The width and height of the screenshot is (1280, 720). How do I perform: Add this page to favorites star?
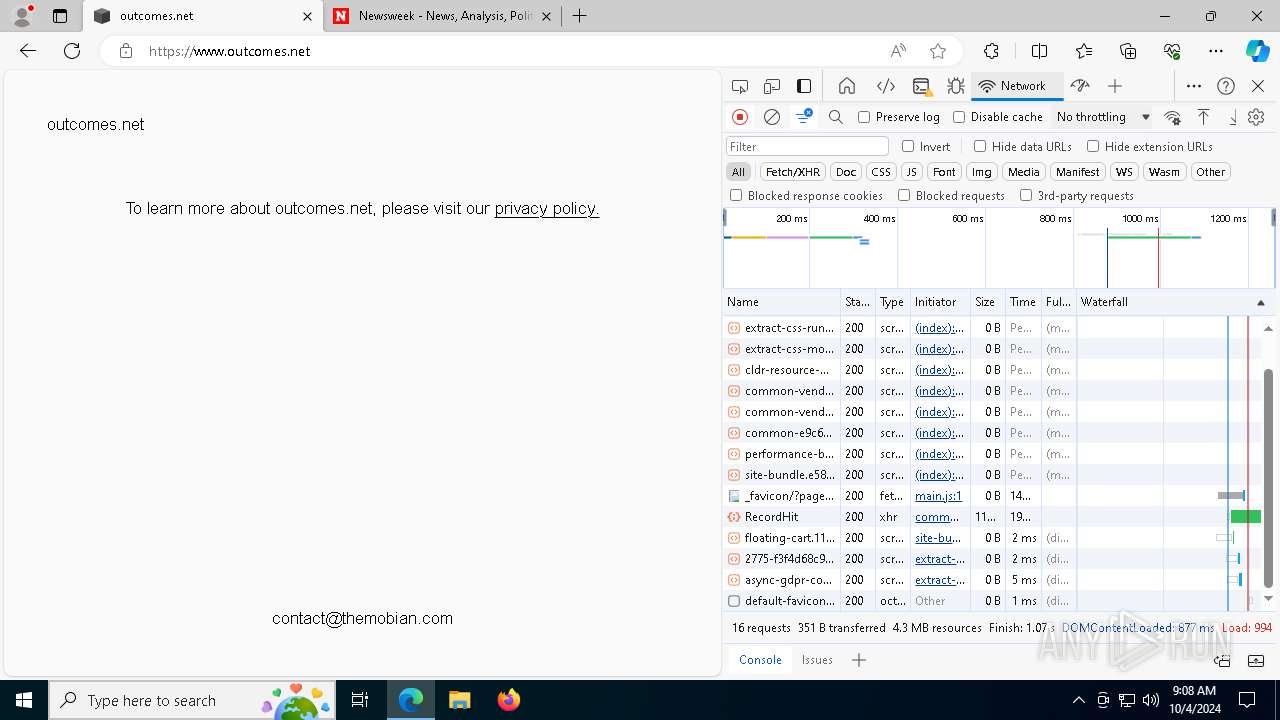pyautogui.click(x=938, y=51)
